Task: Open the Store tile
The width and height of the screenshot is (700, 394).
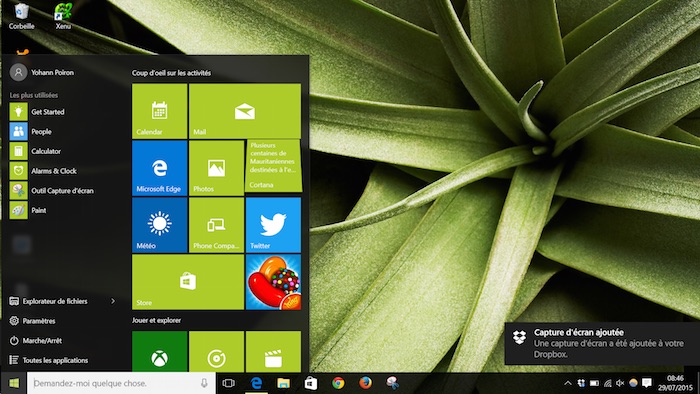Action: click(x=188, y=282)
